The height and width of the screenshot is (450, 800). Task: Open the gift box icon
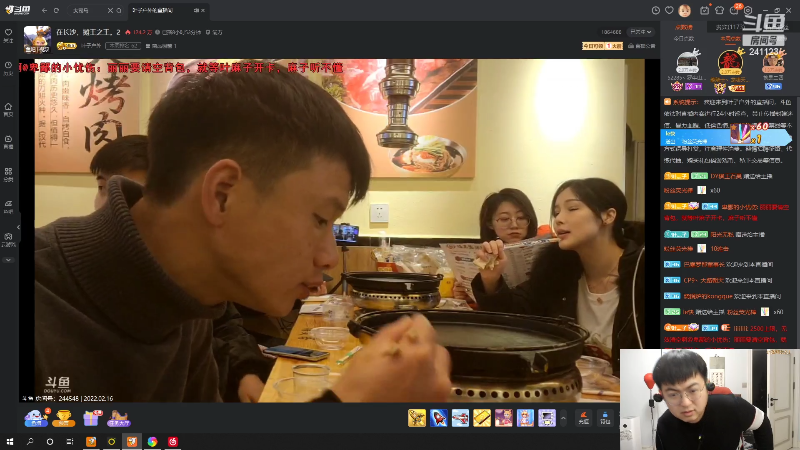(x=92, y=418)
